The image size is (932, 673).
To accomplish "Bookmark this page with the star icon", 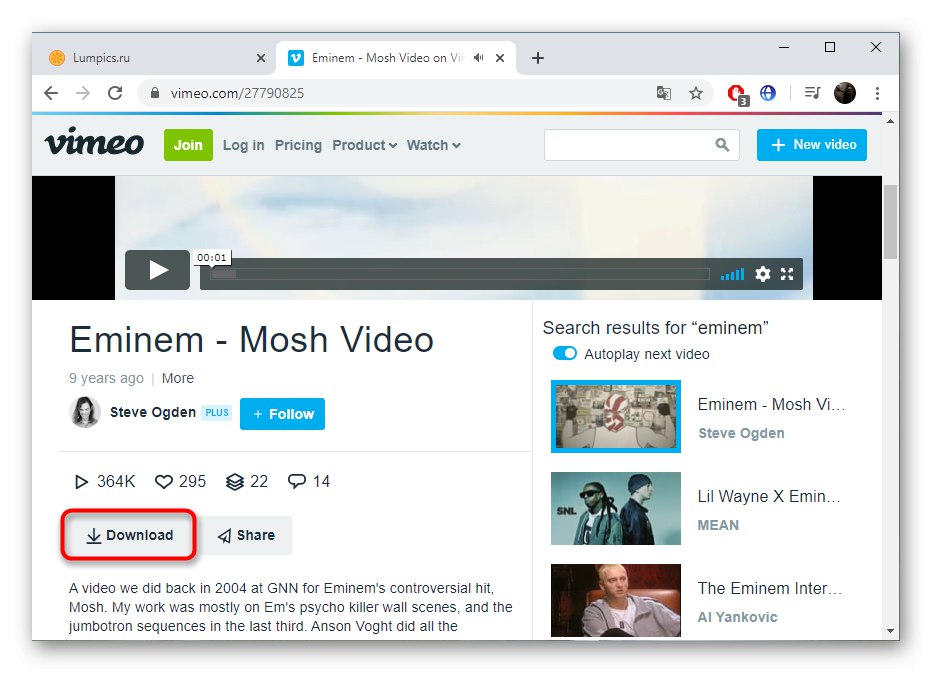I will pyautogui.click(x=696, y=93).
